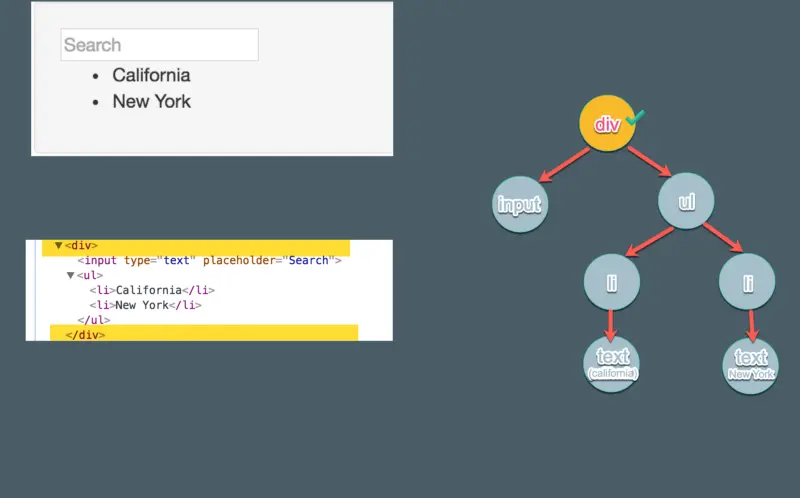Click the red arrow from div to input
Image resolution: width=800 pixels, height=498 pixels.
[x=564, y=164]
